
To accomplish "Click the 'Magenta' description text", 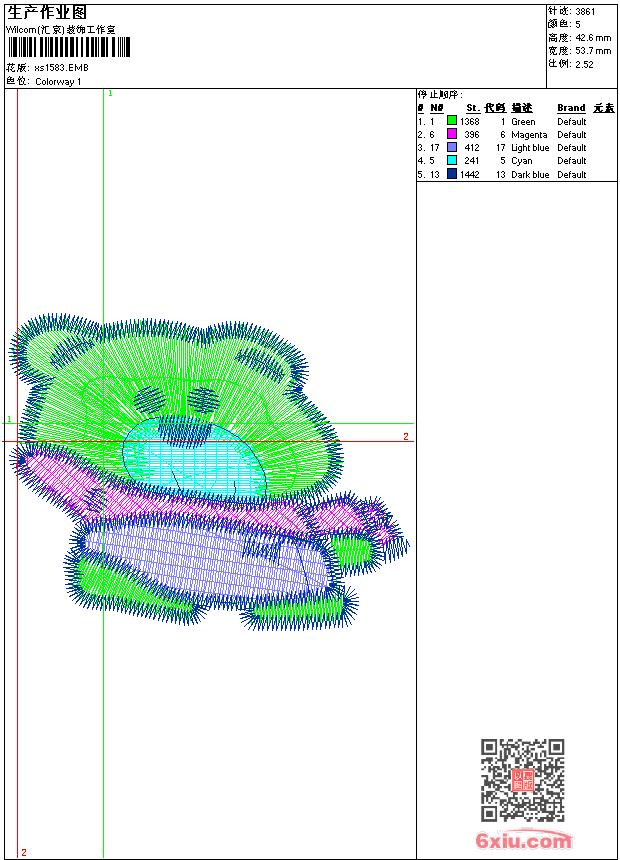I will 529,135.
